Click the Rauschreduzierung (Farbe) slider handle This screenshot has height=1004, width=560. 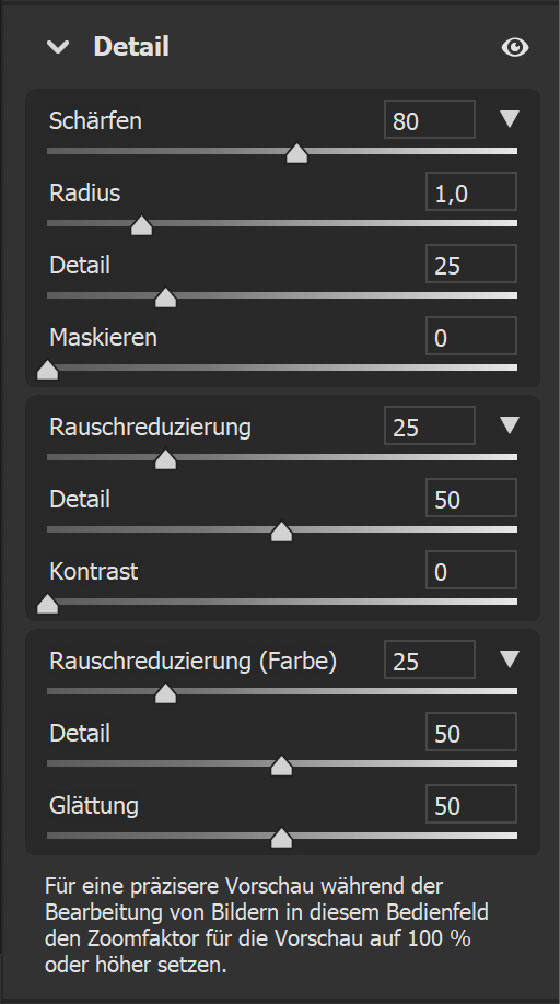(x=165, y=693)
